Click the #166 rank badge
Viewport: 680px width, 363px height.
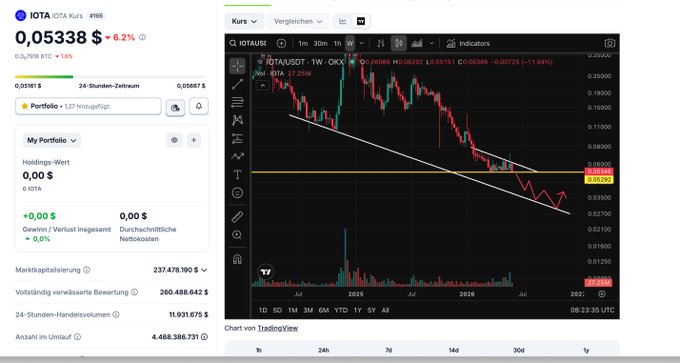pyautogui.click(x=96, y=16)
